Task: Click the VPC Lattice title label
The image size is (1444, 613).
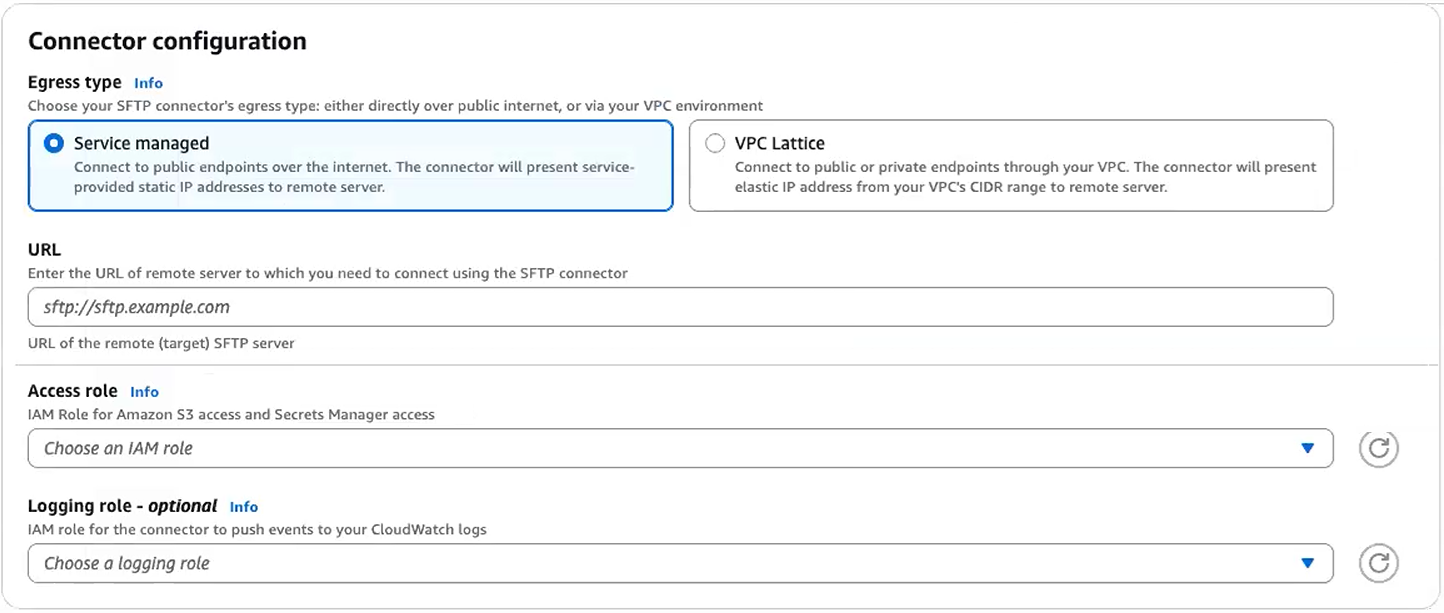Action: click(x=779, y=144)
